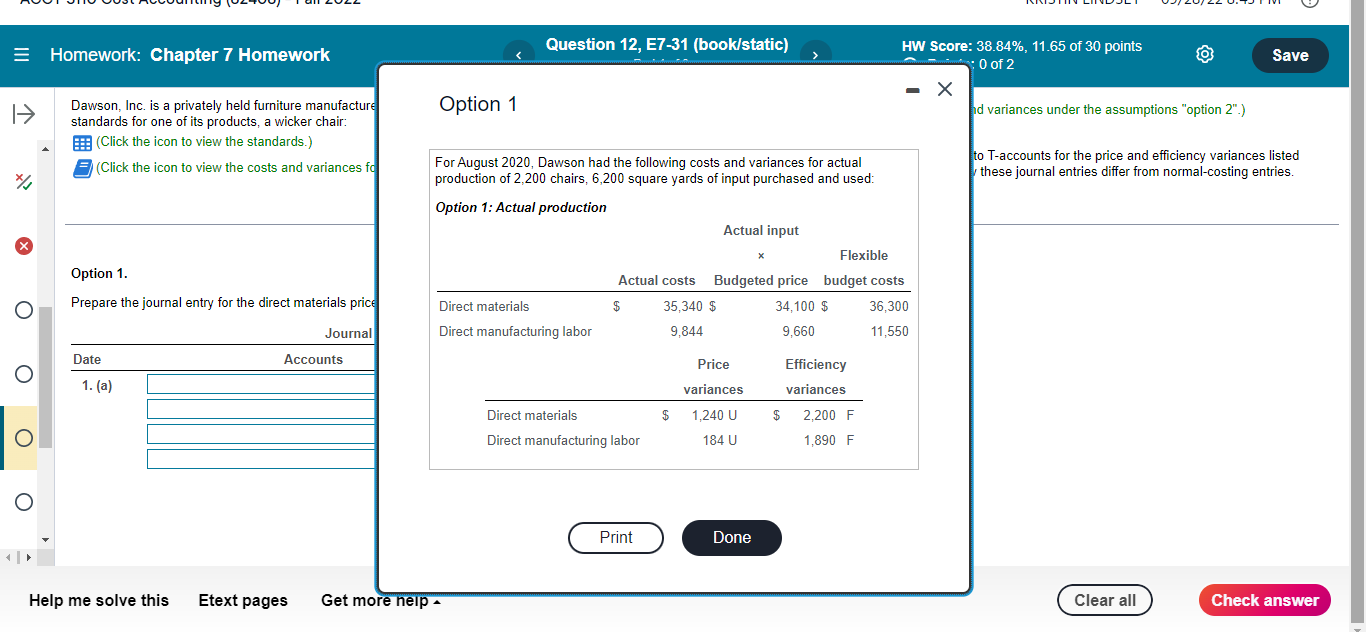
Task: Click the Option 1: Actual production heading
Action: [x=521, y=207]
